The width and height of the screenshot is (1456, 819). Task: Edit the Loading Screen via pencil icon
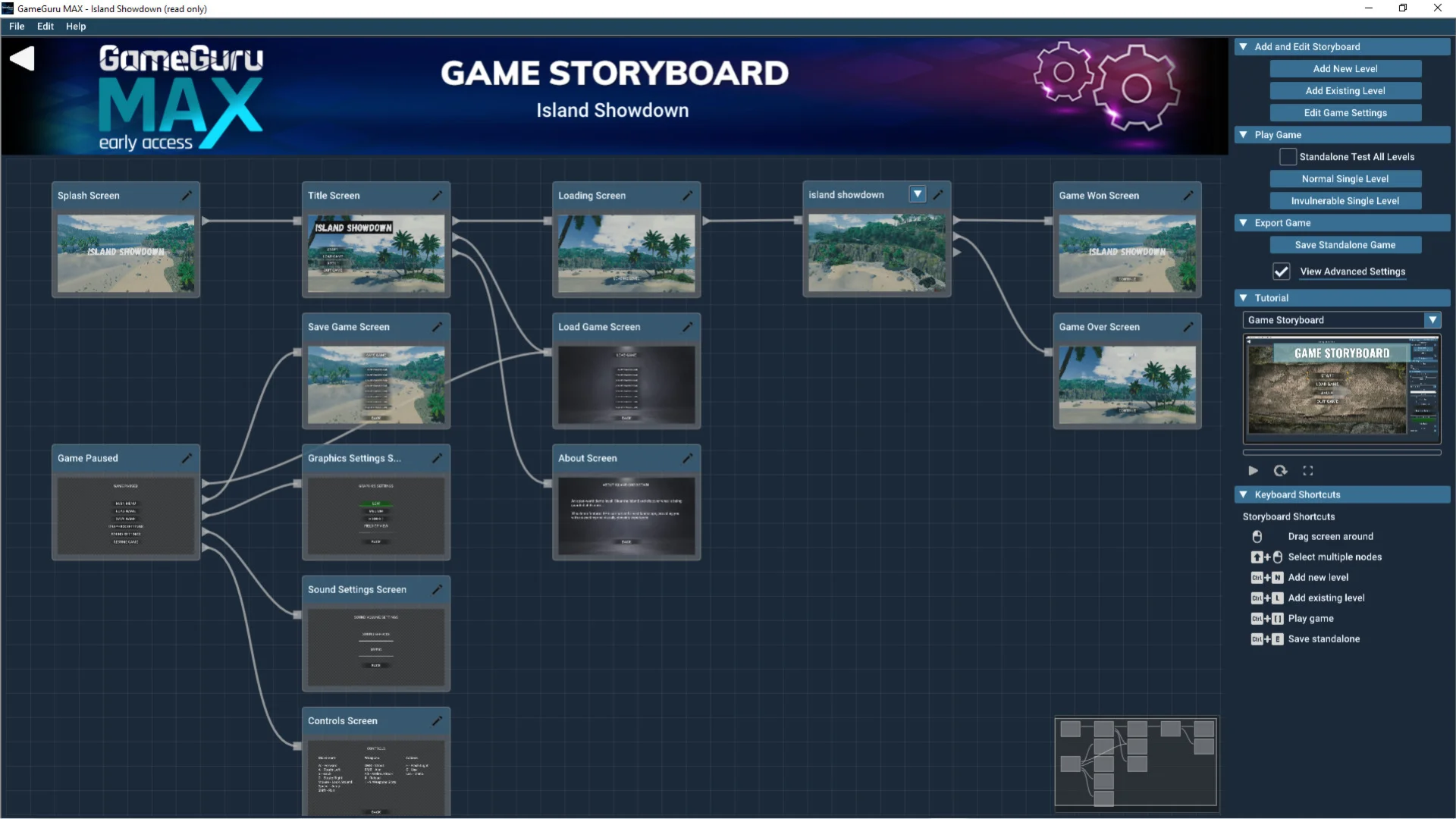tap(687, 196)
